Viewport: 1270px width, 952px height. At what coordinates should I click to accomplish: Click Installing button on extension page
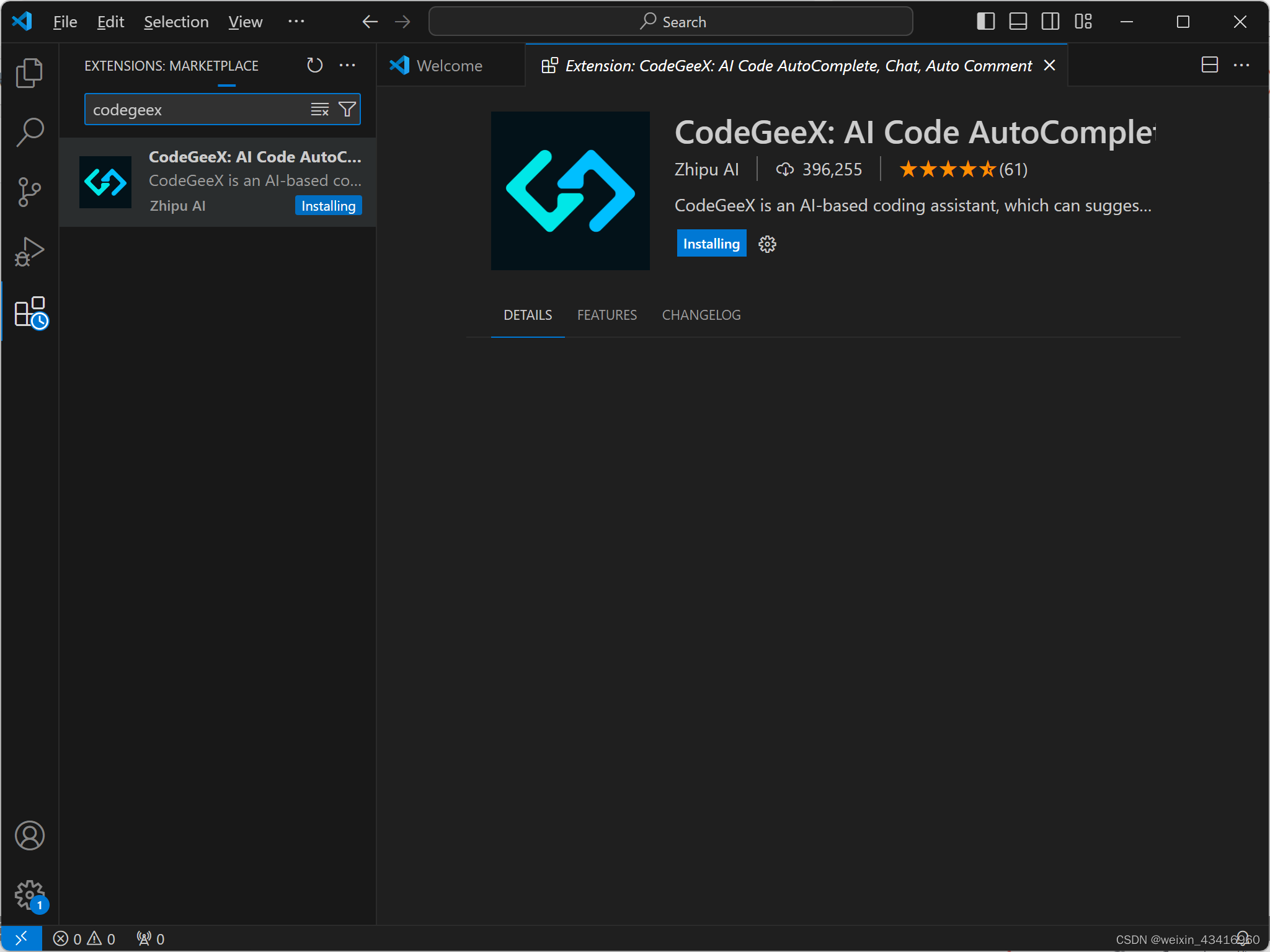coord(711,244)
